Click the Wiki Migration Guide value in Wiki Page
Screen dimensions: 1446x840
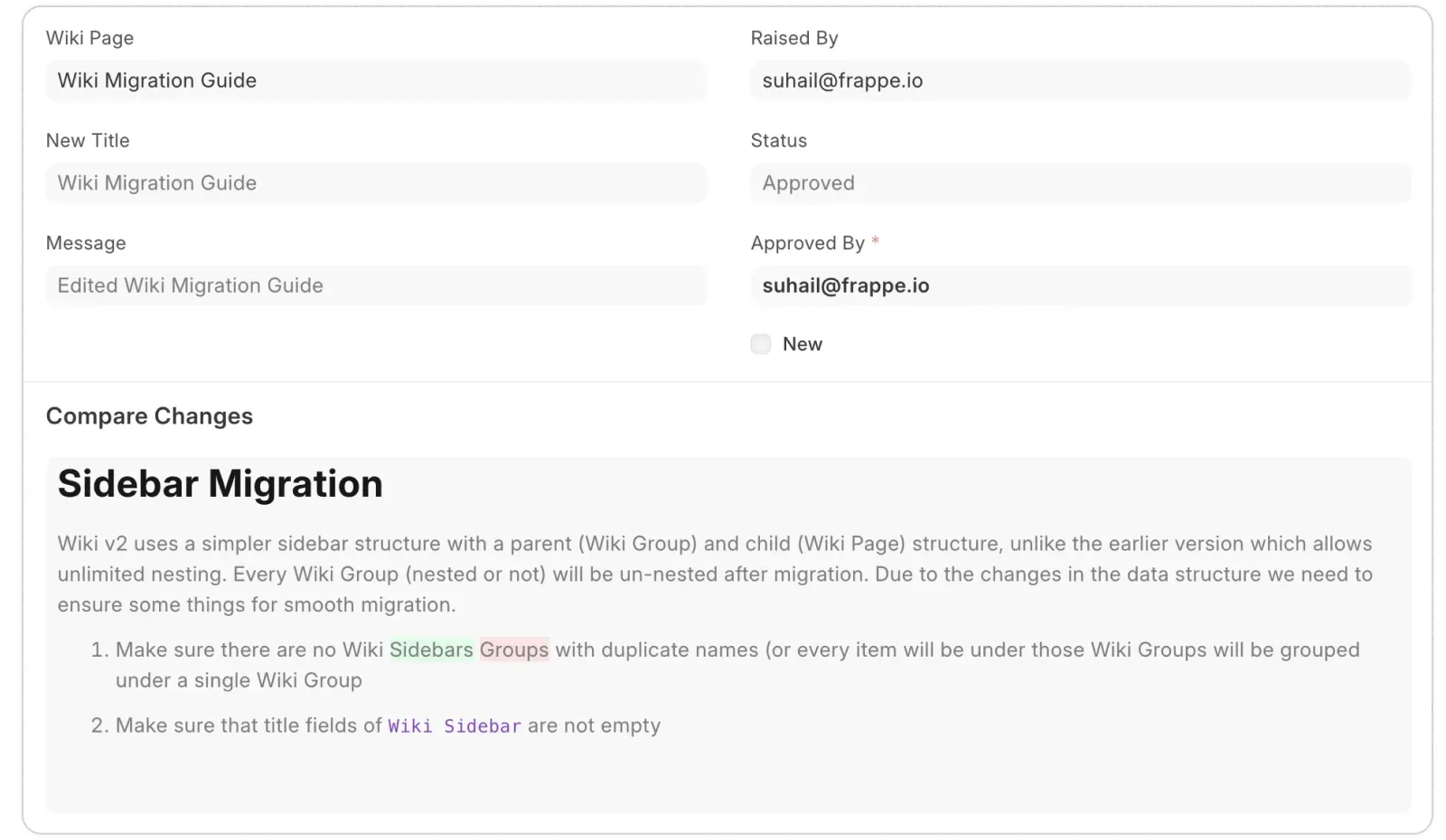156,80
